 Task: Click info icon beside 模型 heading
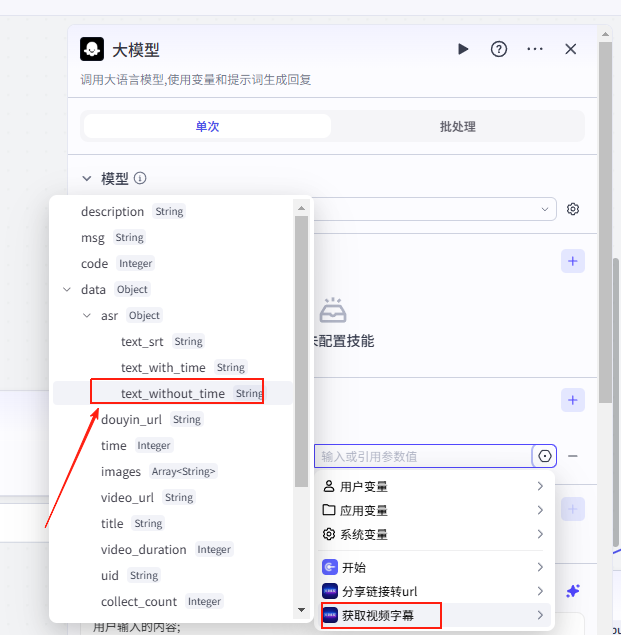140,179
